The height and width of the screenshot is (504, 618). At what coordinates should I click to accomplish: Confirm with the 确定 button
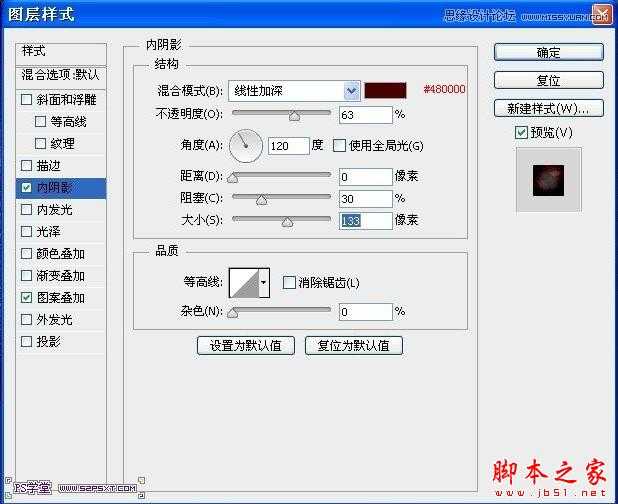pos(549,52)
